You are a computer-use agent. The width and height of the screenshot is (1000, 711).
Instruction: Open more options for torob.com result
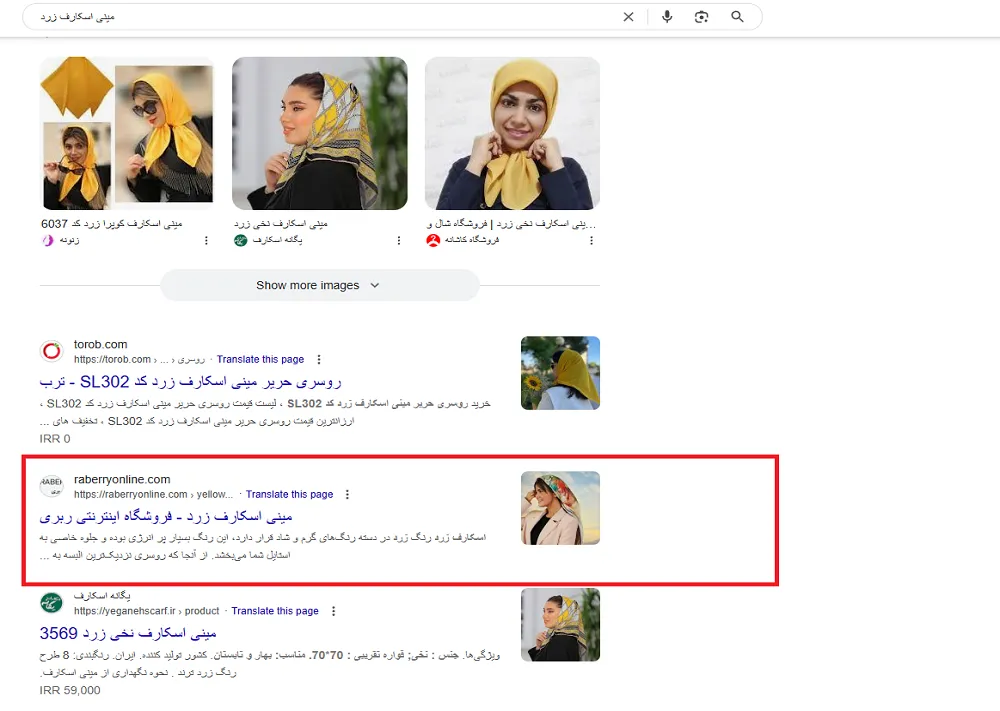[x=319, y=360]
